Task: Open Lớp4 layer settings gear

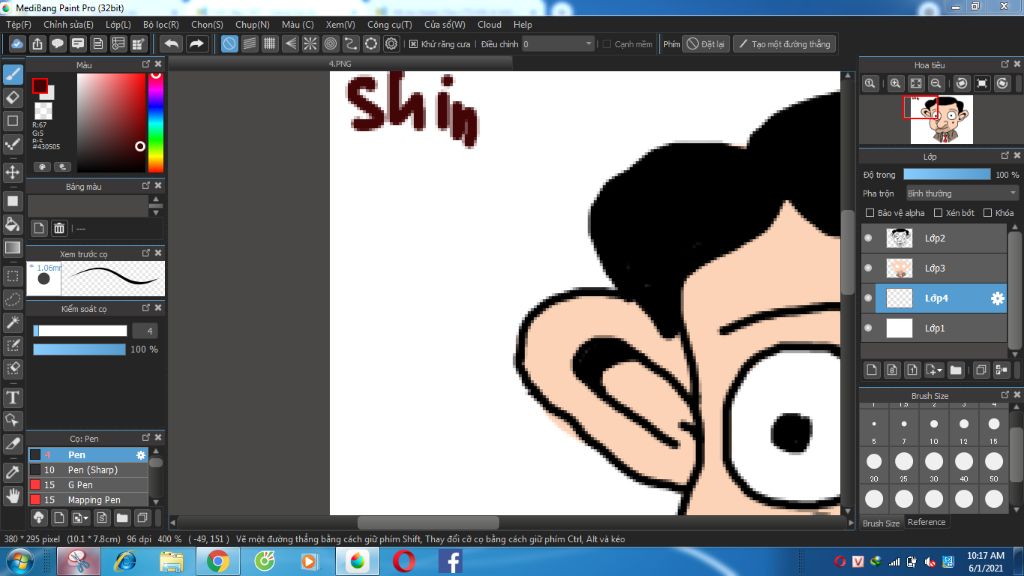Action: (x=997, y=298)
